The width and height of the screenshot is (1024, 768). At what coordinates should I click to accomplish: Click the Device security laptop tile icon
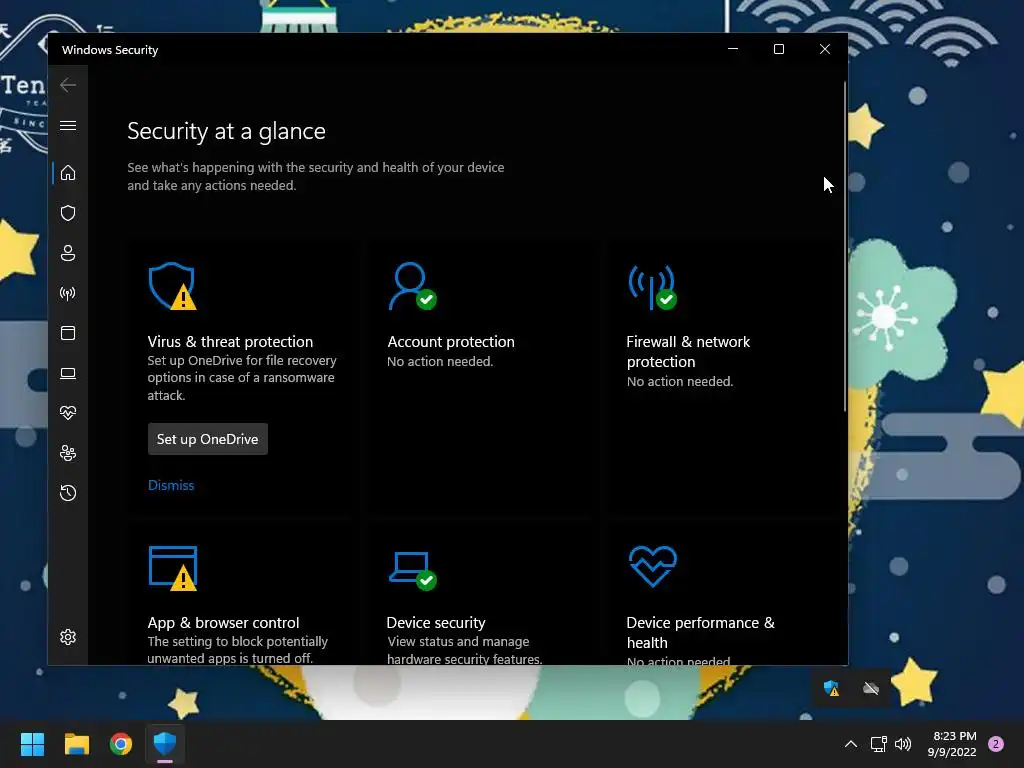(412, 570)
